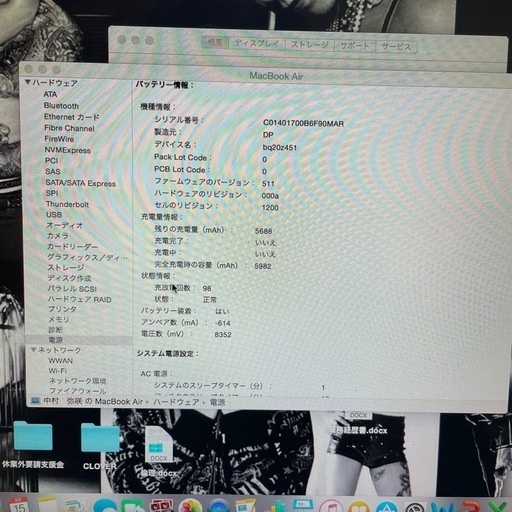Click ハードウェア in the bottom path bar

[x=176, y=402]
